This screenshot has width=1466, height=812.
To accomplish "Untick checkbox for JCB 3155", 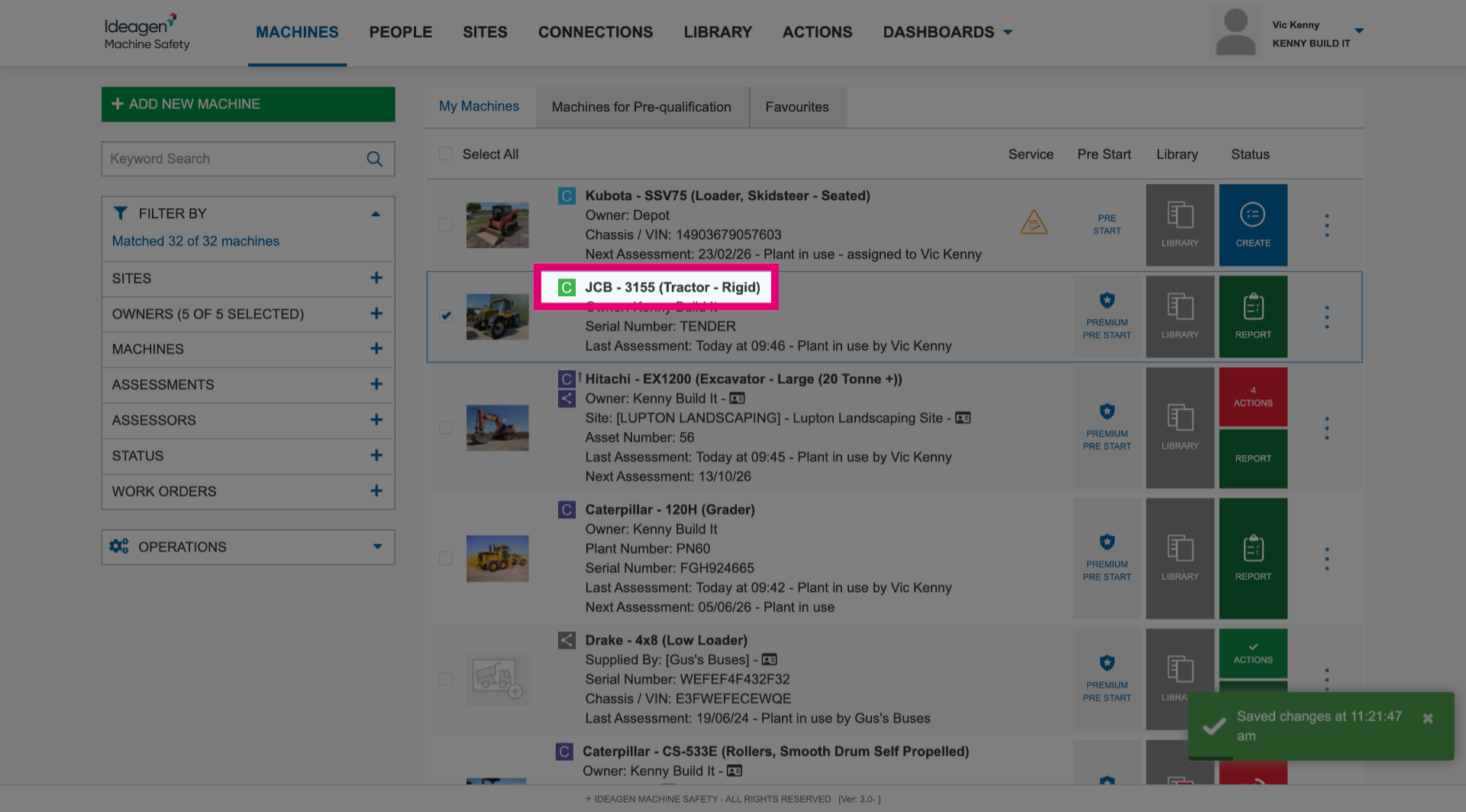I will (x=446, y=316).
